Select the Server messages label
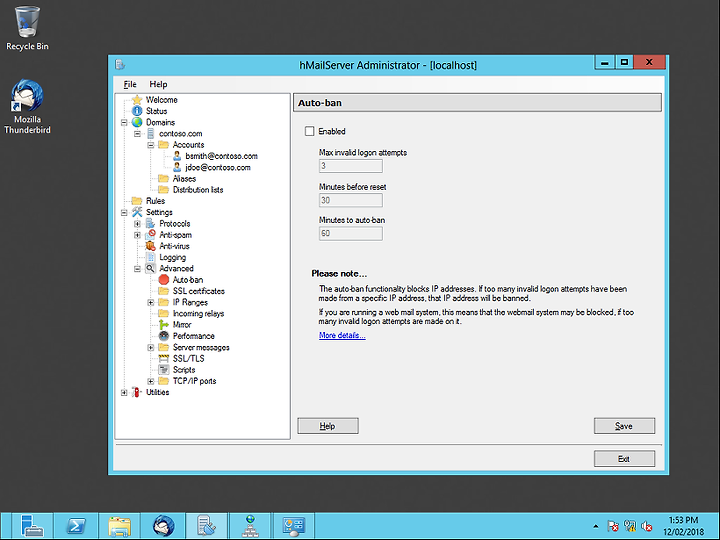The image size is (720, 540). [x=201, y=347]
